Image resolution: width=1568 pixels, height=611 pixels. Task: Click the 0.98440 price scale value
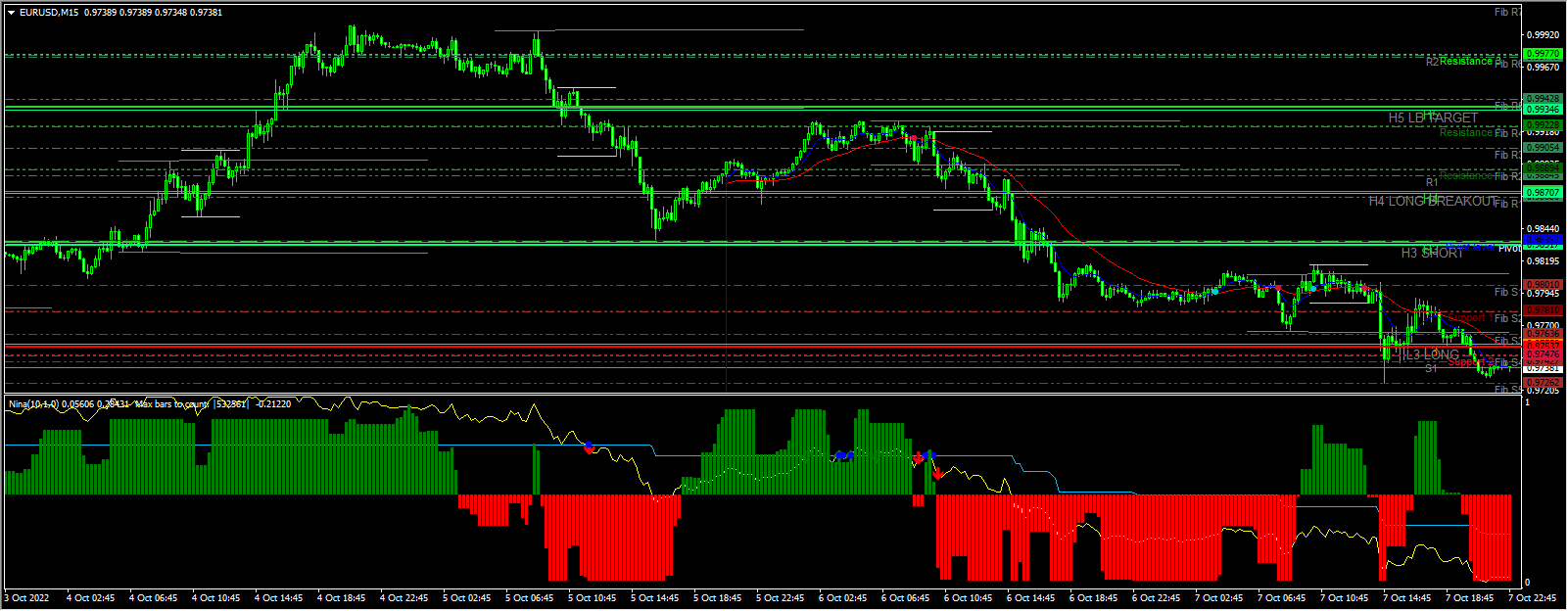click(x=1544, y=227)
